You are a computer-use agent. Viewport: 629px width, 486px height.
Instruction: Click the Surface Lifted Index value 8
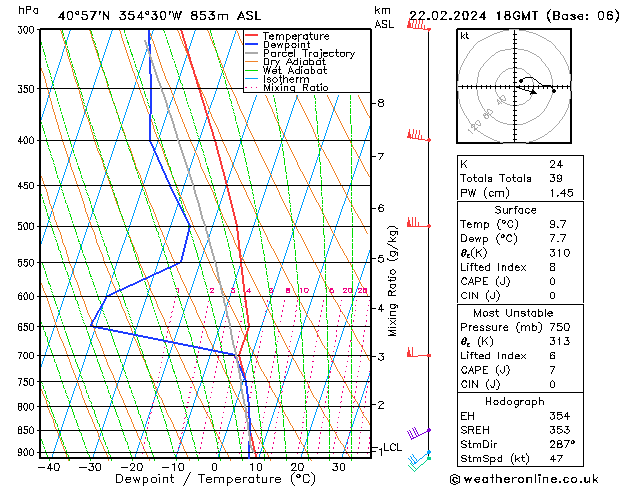(x=552, y=267)
